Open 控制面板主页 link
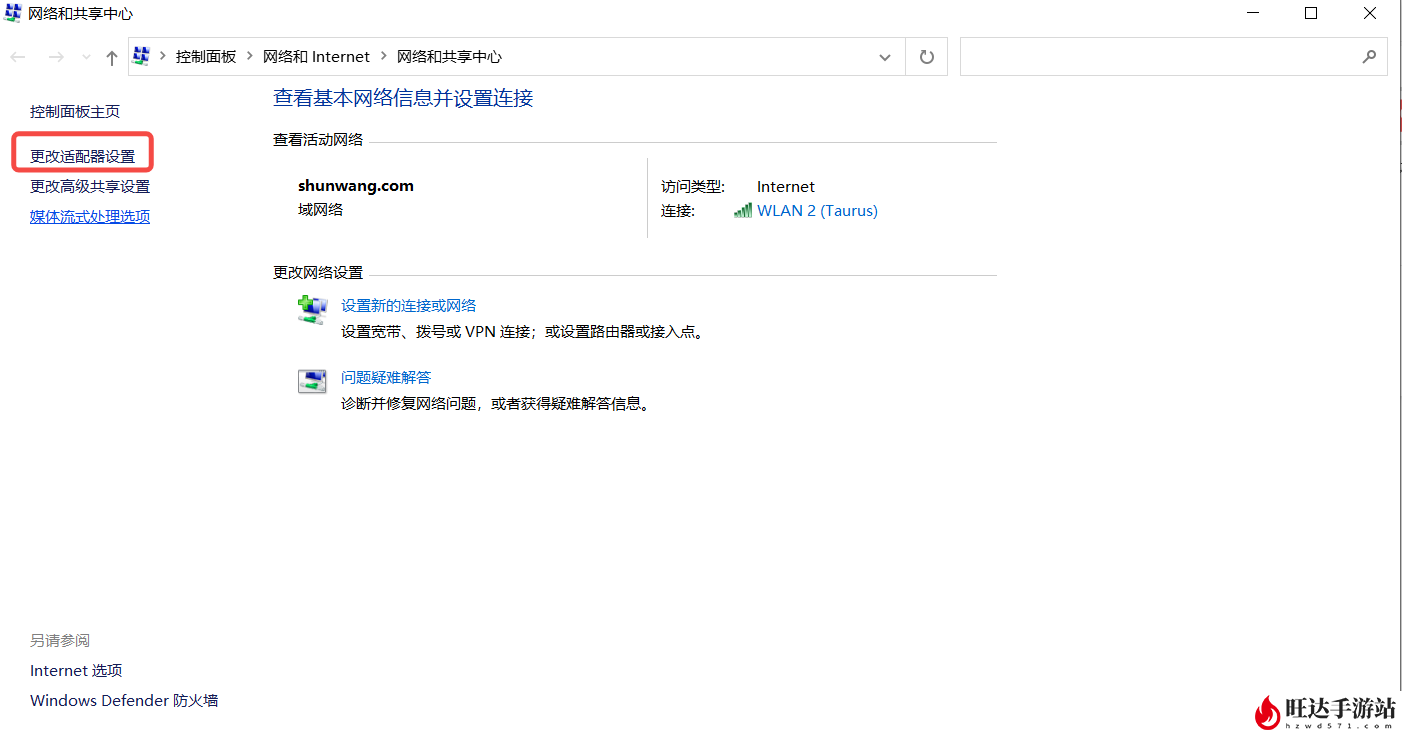This screenshot has width=1402, height=733. pos(75,111)
